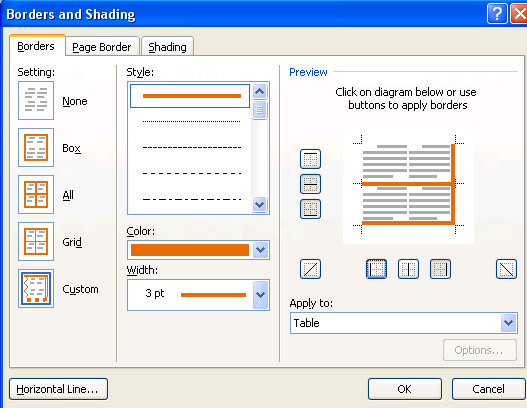Pick the All borders setting icon

pyautogui.click(x=36, y=195)
